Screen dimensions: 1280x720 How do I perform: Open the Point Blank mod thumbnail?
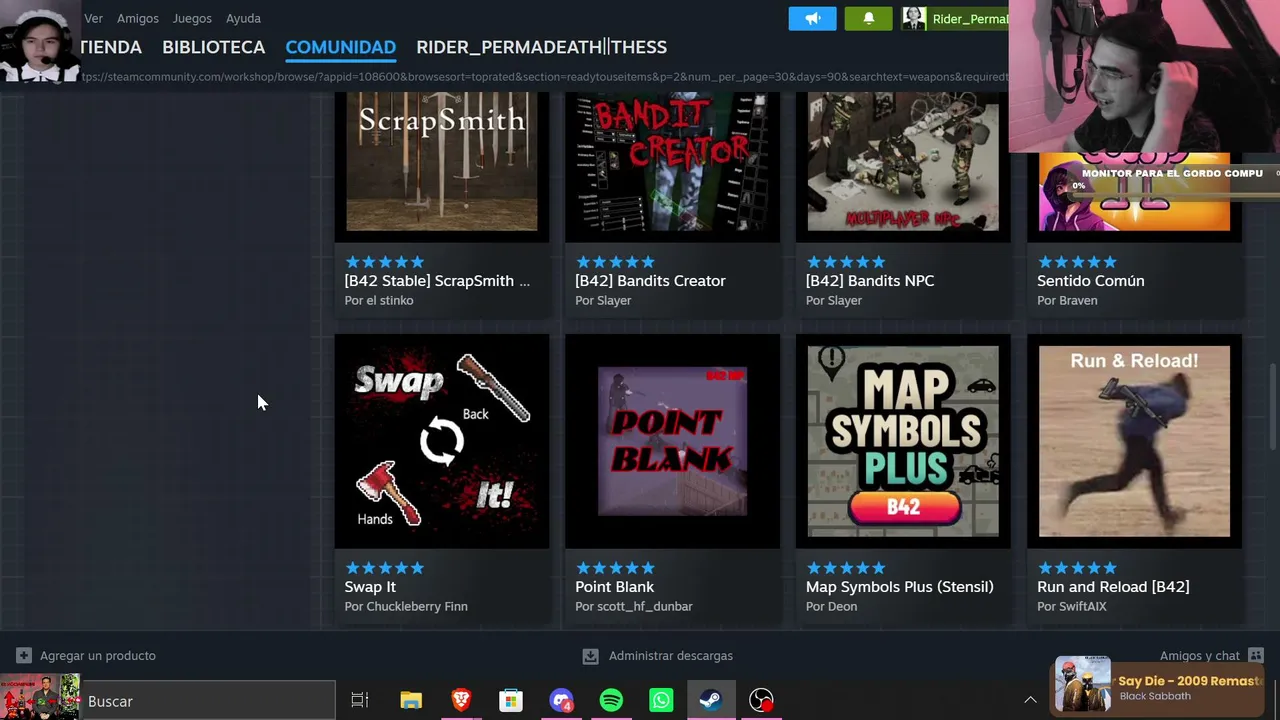pos(672,441)
